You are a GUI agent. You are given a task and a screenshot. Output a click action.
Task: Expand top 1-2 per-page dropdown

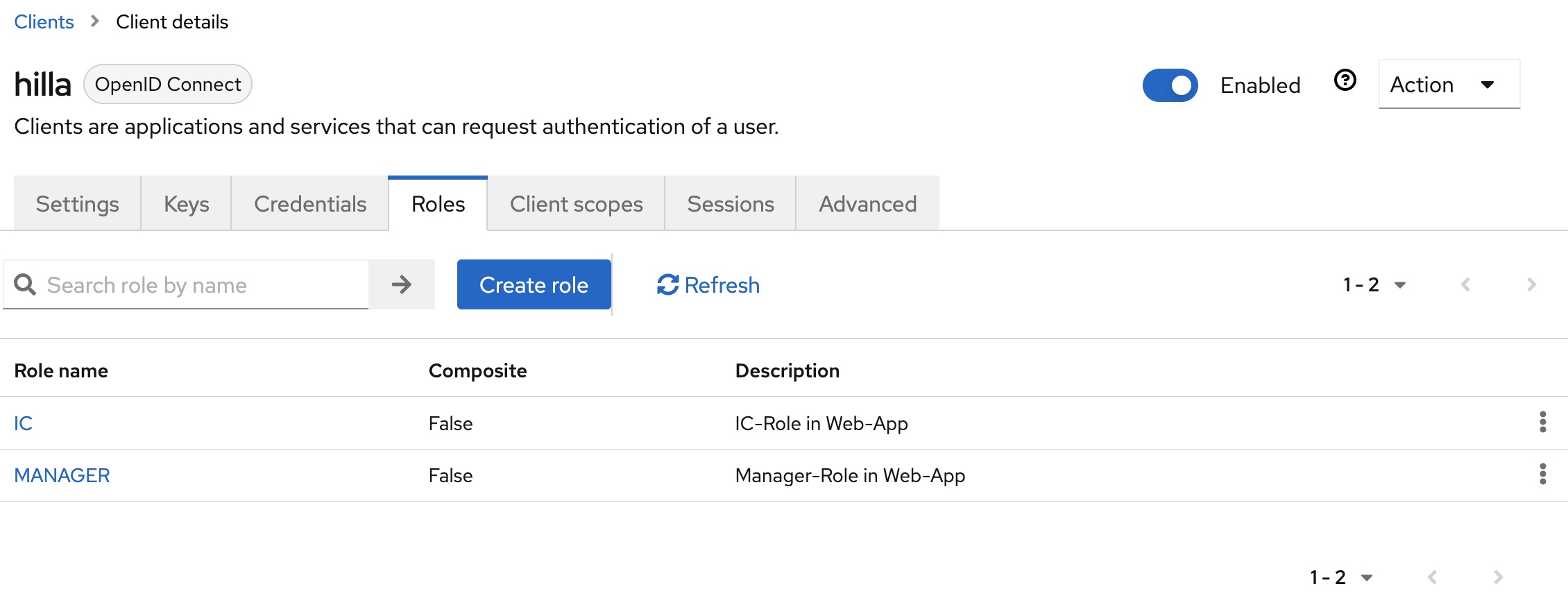pyautogui.click(x=1374, y=284)
